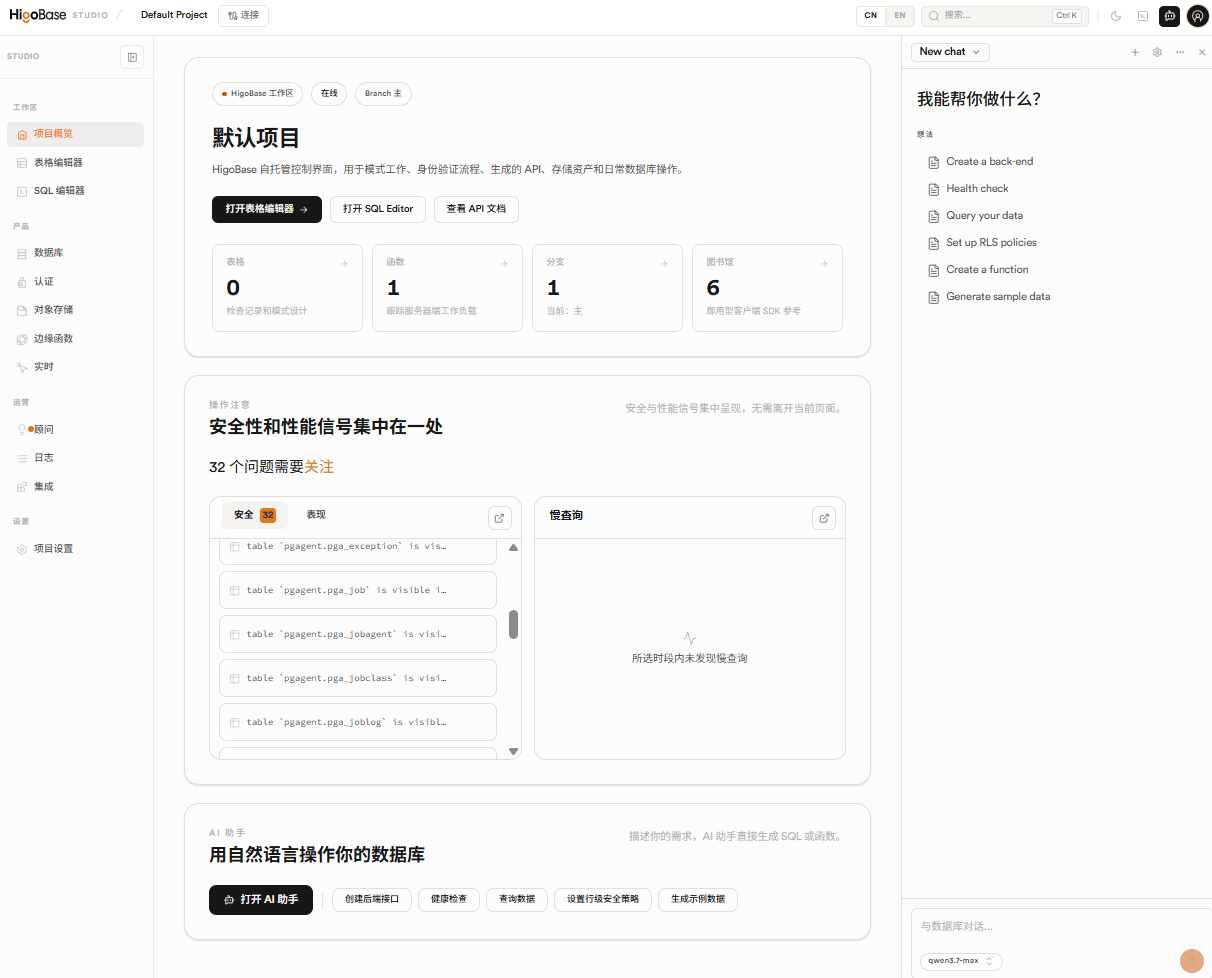
Task: Click the 打开 AI 助手 button
Action: pos(261,900)
